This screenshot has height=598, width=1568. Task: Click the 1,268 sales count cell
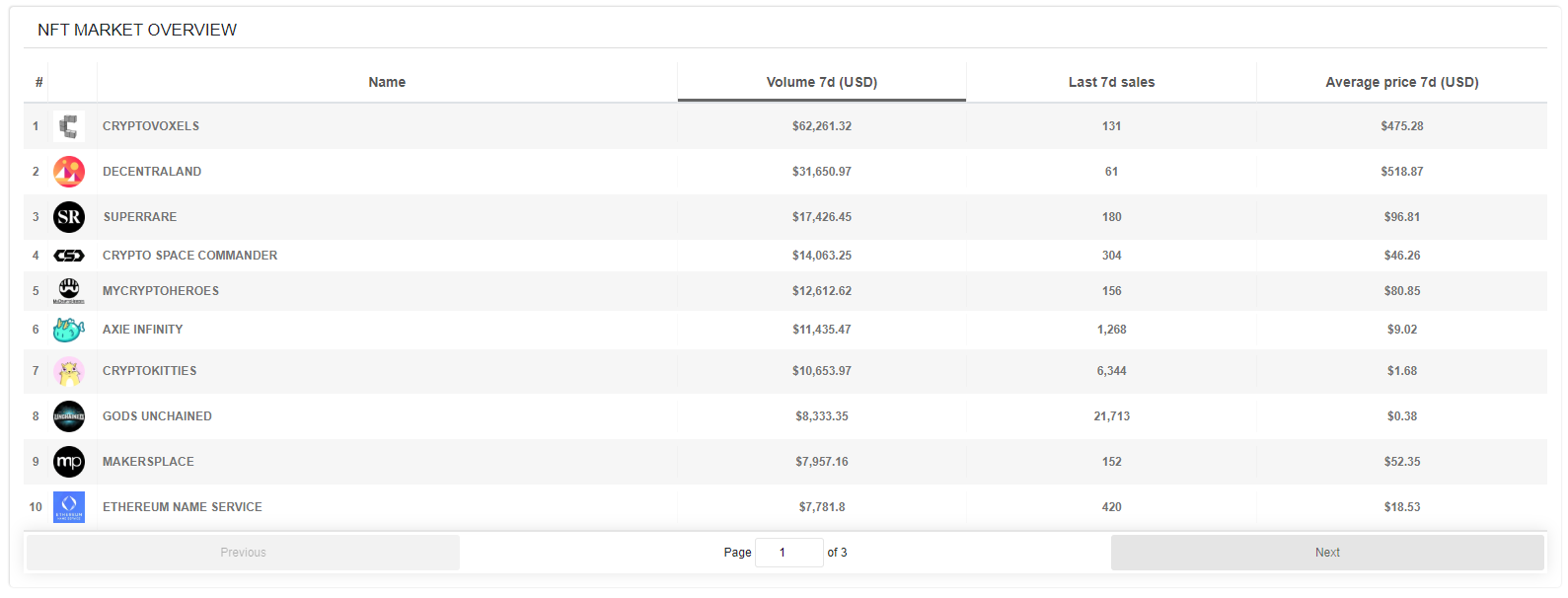(x=1111, y=330)
